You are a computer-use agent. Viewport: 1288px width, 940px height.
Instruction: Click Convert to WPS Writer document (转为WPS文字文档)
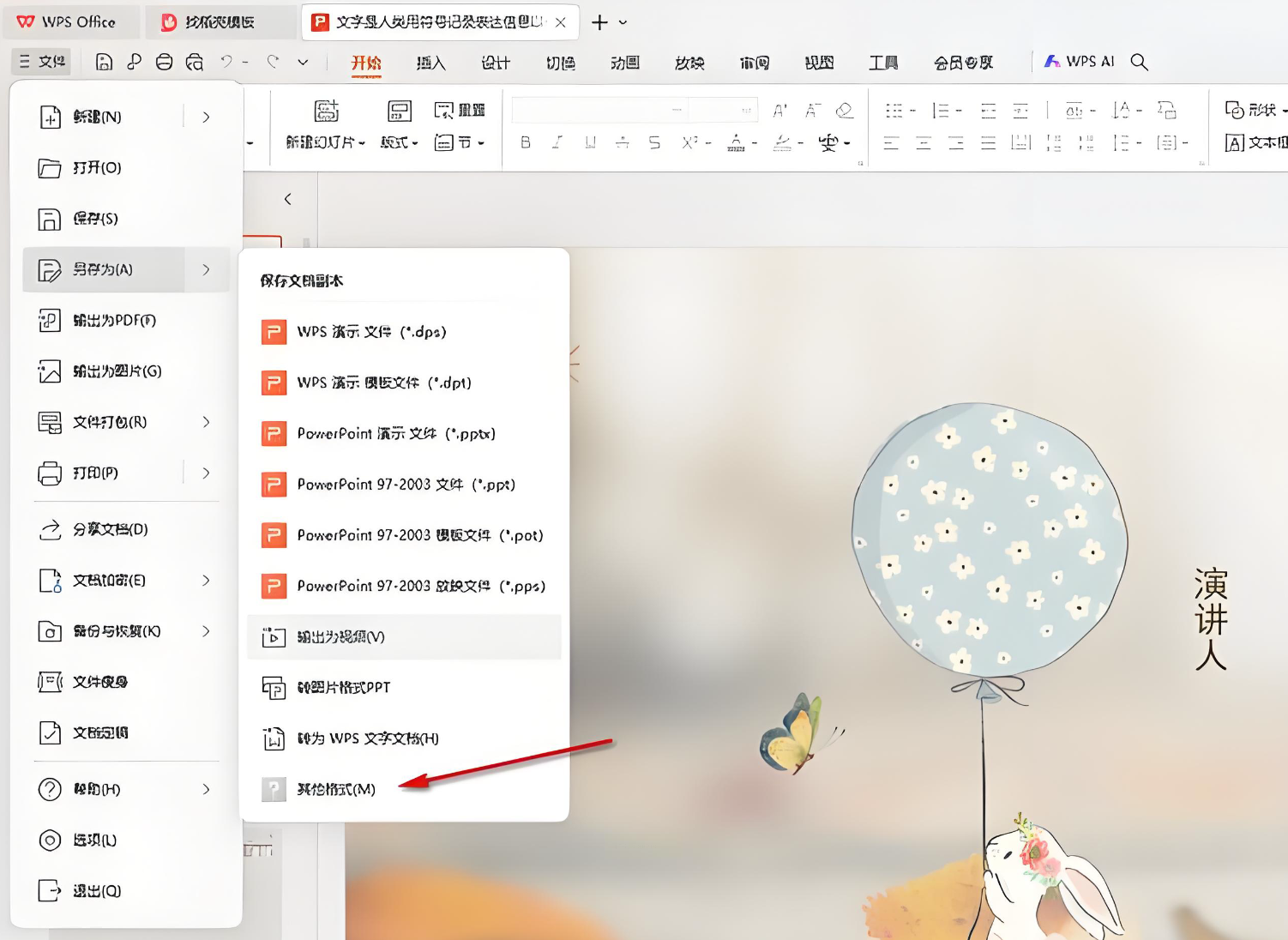367,738
